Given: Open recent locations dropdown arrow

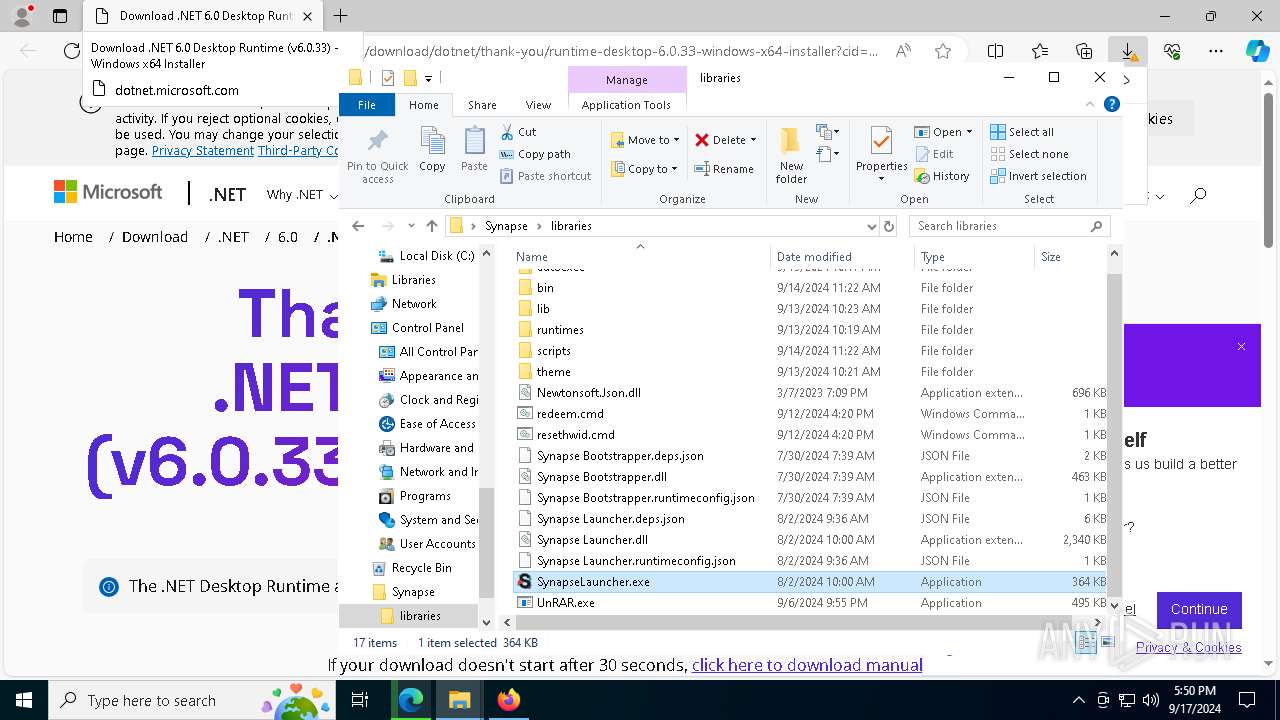Looking at the screenshot, I should 411,226.
